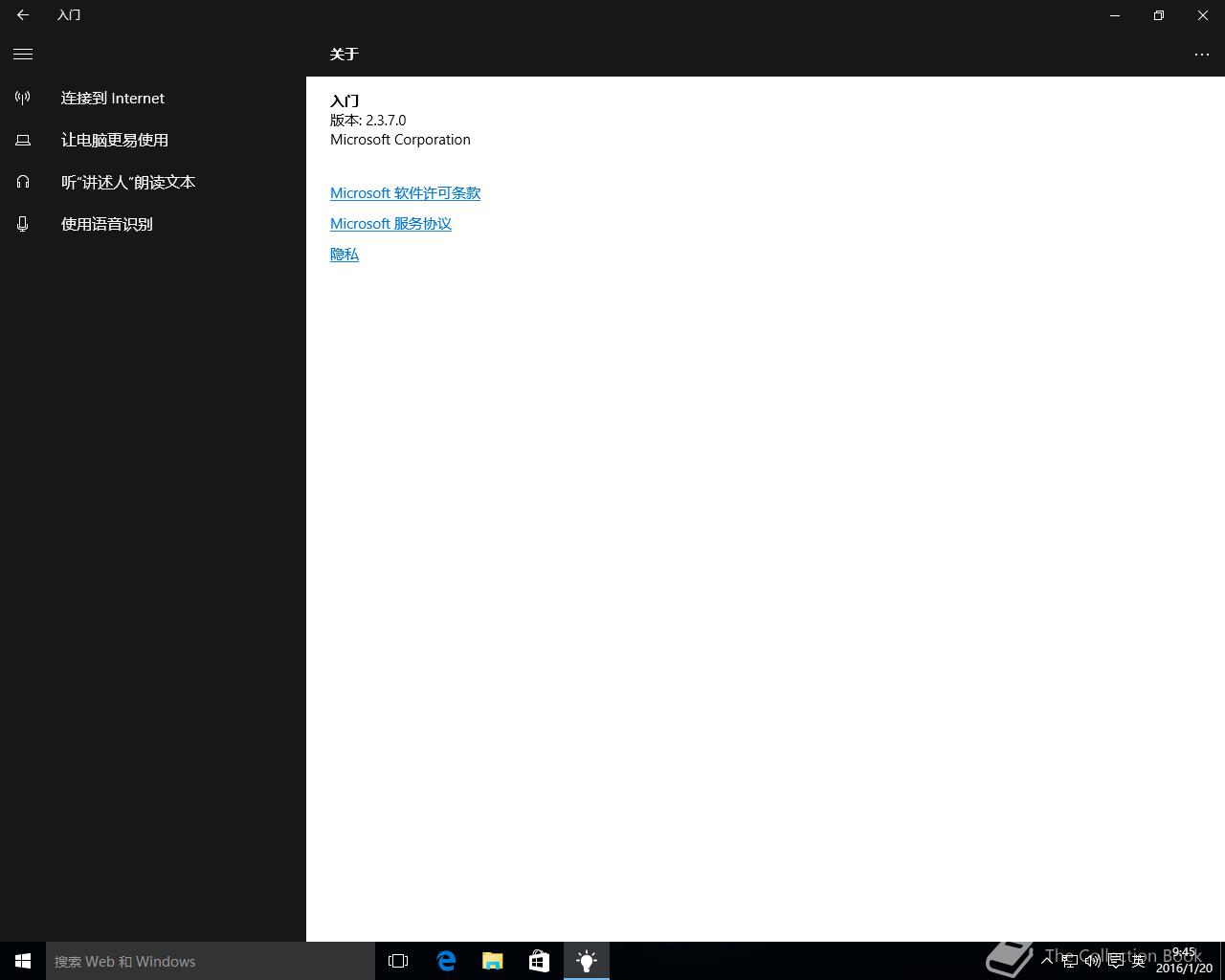Image resolution: width=1225 pixels, height=980 pixels.
Task: Restore down the 入门 window
Action: click(x=1159, y=15)
